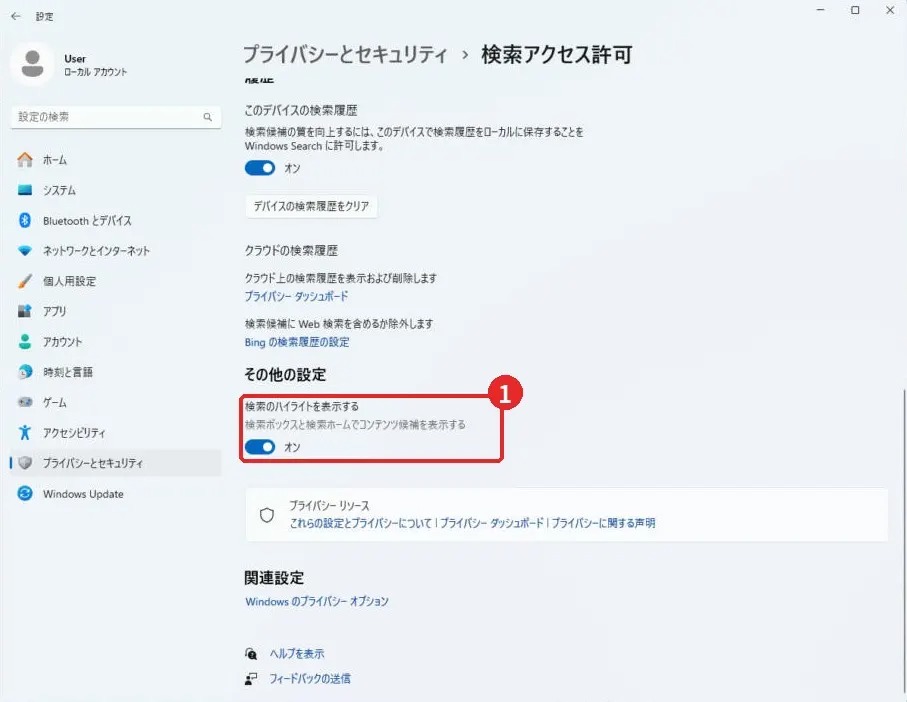Click the システム monitor icon

[x=25, y=190]
